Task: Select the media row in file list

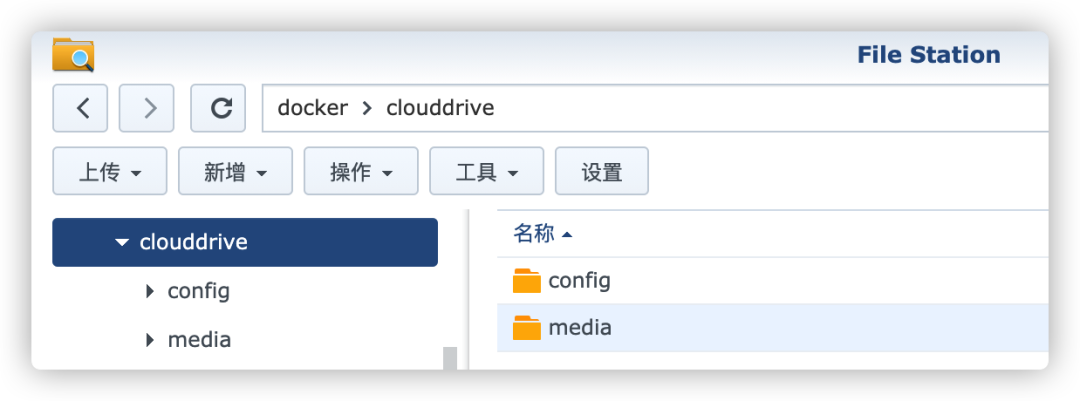Action: 773,328
